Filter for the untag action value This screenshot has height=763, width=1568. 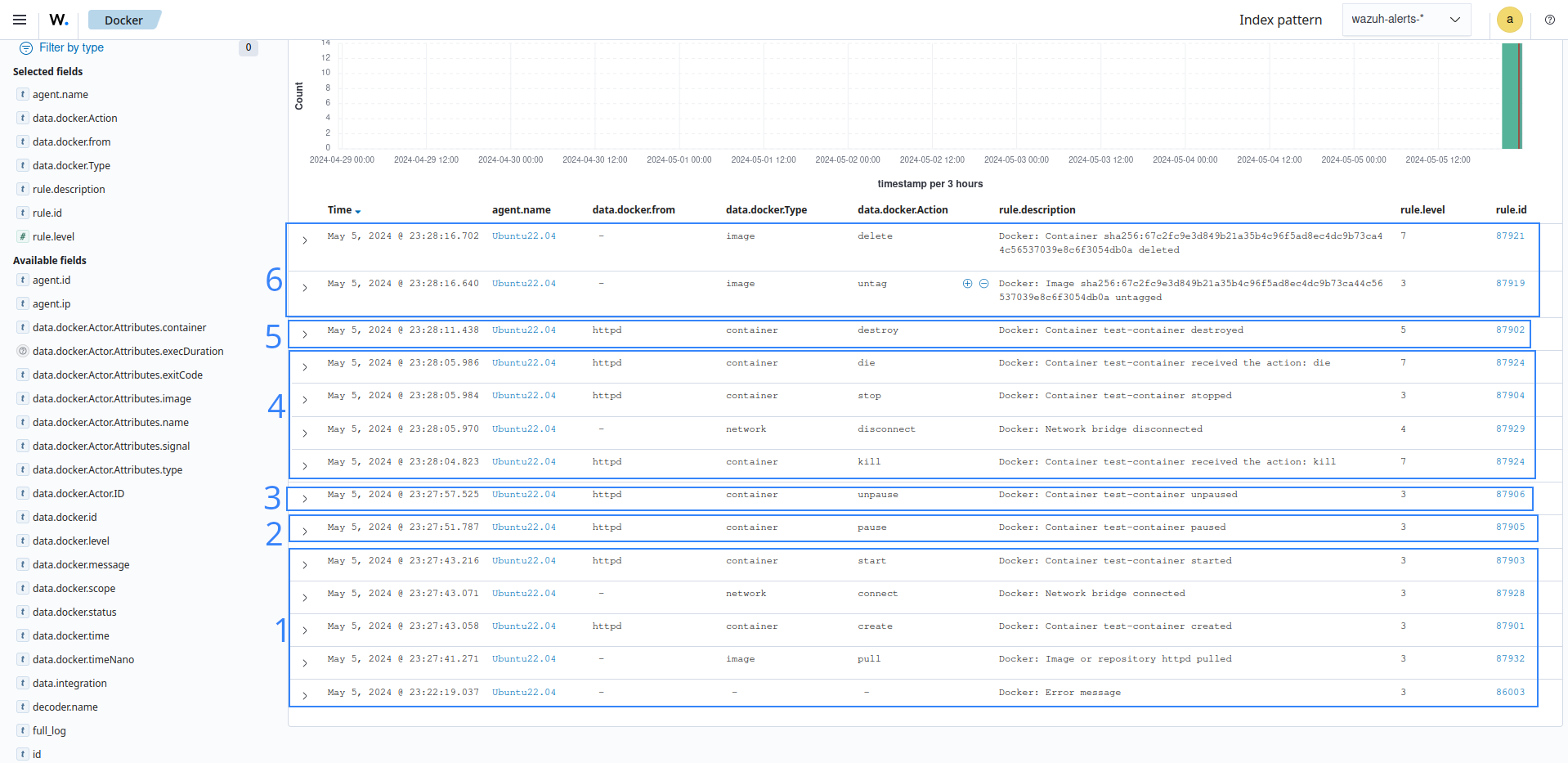click(x=966, y=284)
